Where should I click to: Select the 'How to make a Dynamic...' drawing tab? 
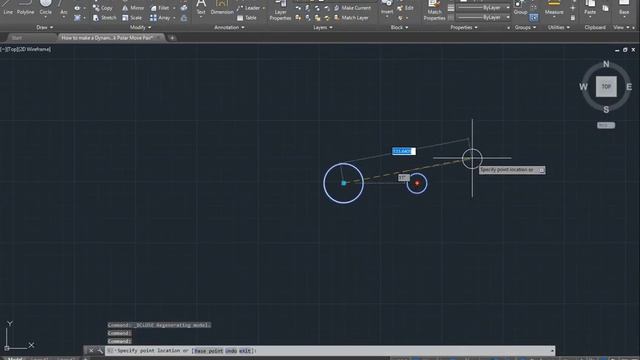point(109,38)
